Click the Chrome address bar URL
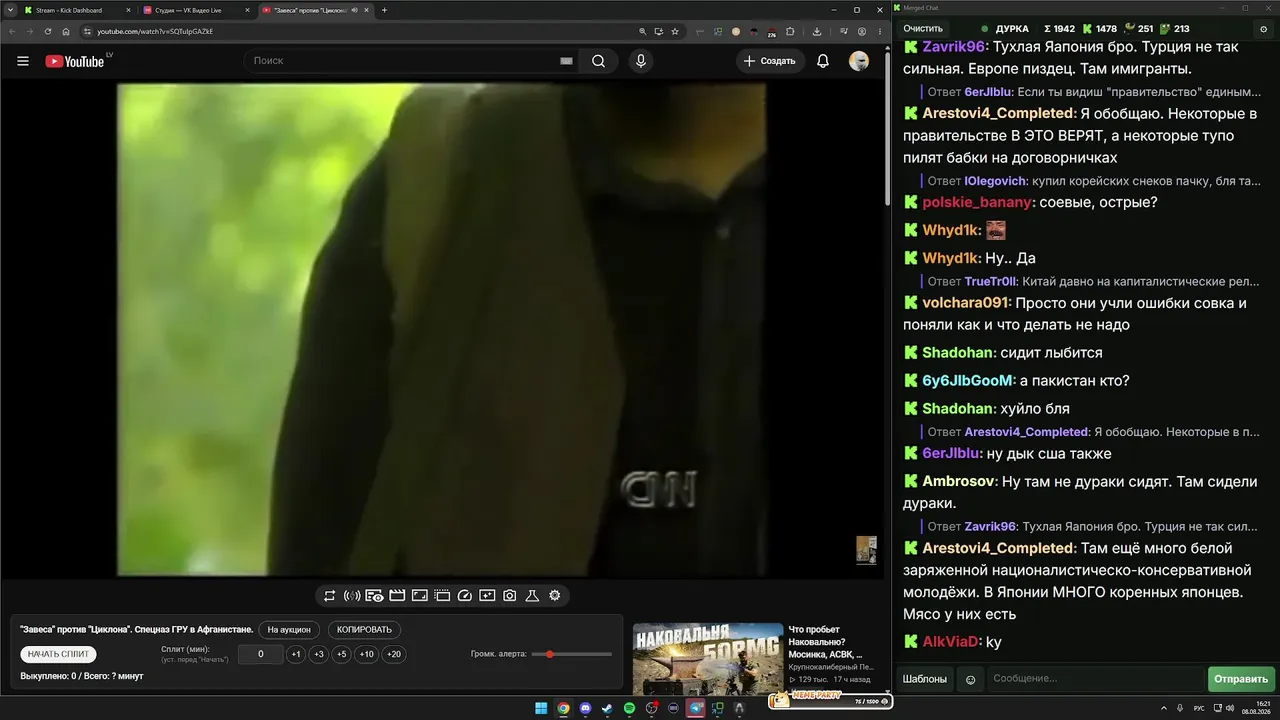The image size is (1280, 720). point(155,31)
